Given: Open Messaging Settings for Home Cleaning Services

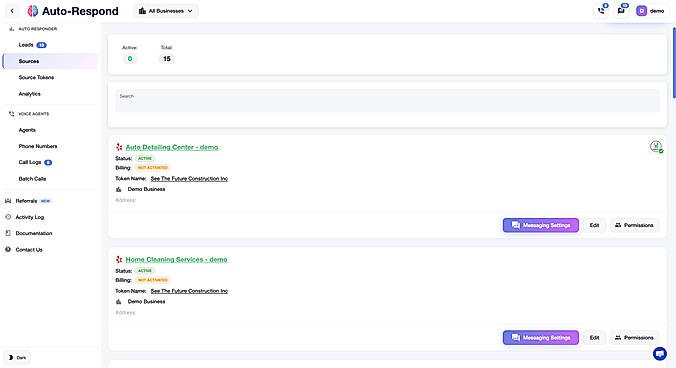Looking at the screenshot, I should tap(541, 338).
